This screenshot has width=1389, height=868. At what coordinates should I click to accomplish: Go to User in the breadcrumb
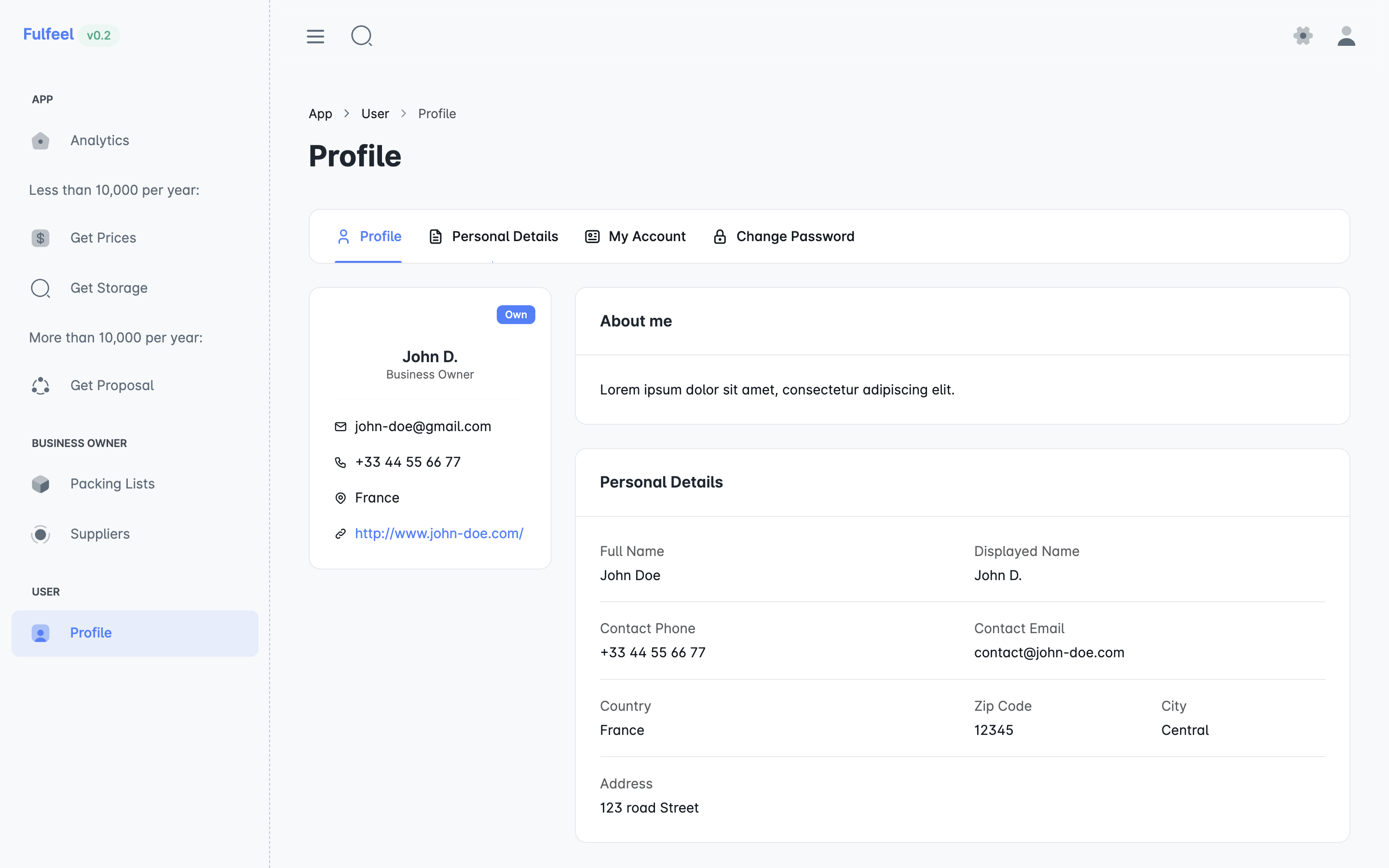375,114
